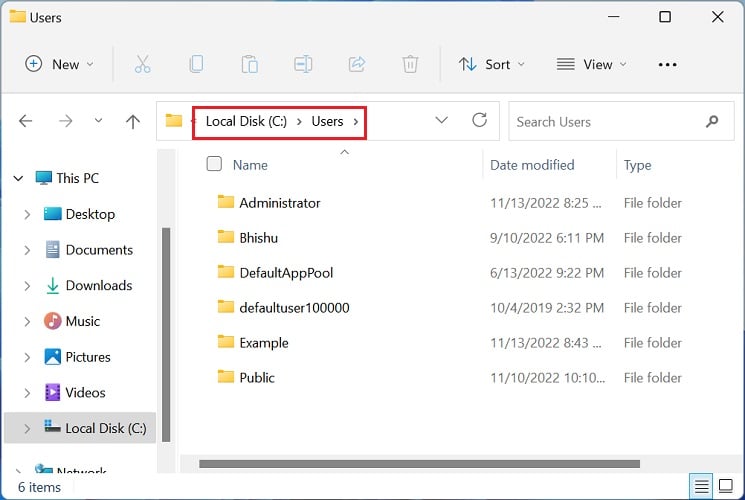Expand the Pictures tree node

click(x=27, y=357)
